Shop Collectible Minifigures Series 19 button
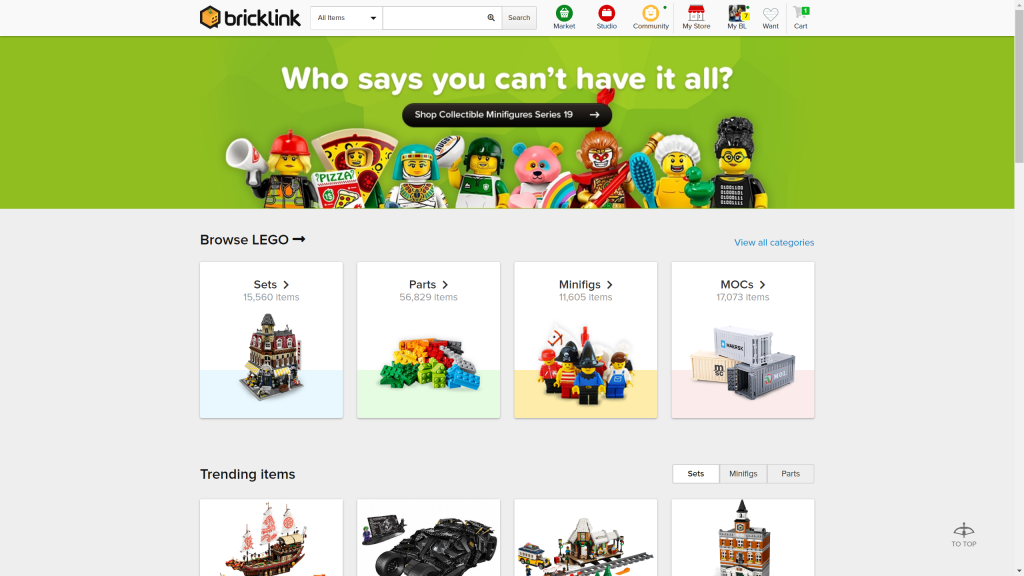This screenshot has width=1024, height=576. 507,115
